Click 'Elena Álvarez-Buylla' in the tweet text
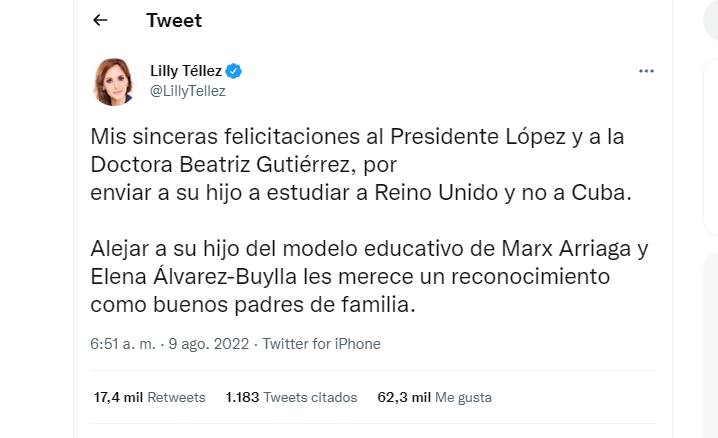Image resolution: width=718 pixels, height=438 pixels. tap(194, 276)
